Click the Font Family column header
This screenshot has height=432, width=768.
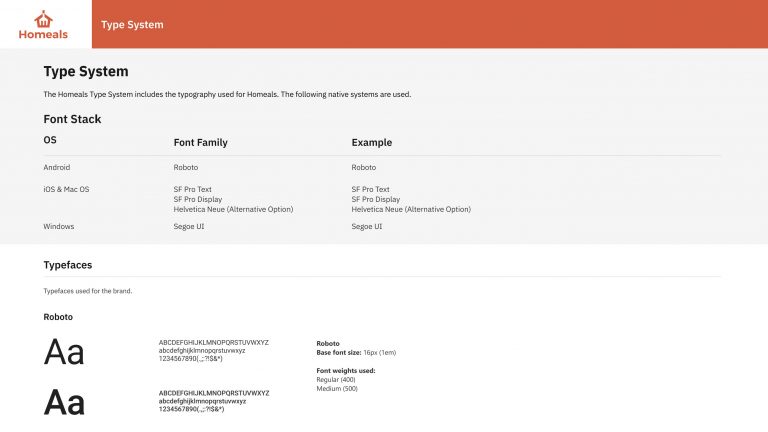pos(200,143)
